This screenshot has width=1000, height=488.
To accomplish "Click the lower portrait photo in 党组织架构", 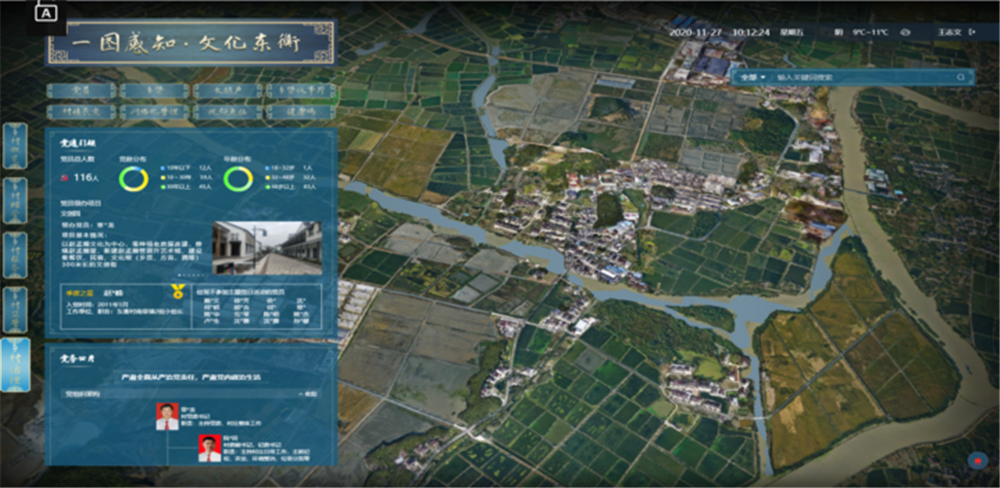I will 209,448.
